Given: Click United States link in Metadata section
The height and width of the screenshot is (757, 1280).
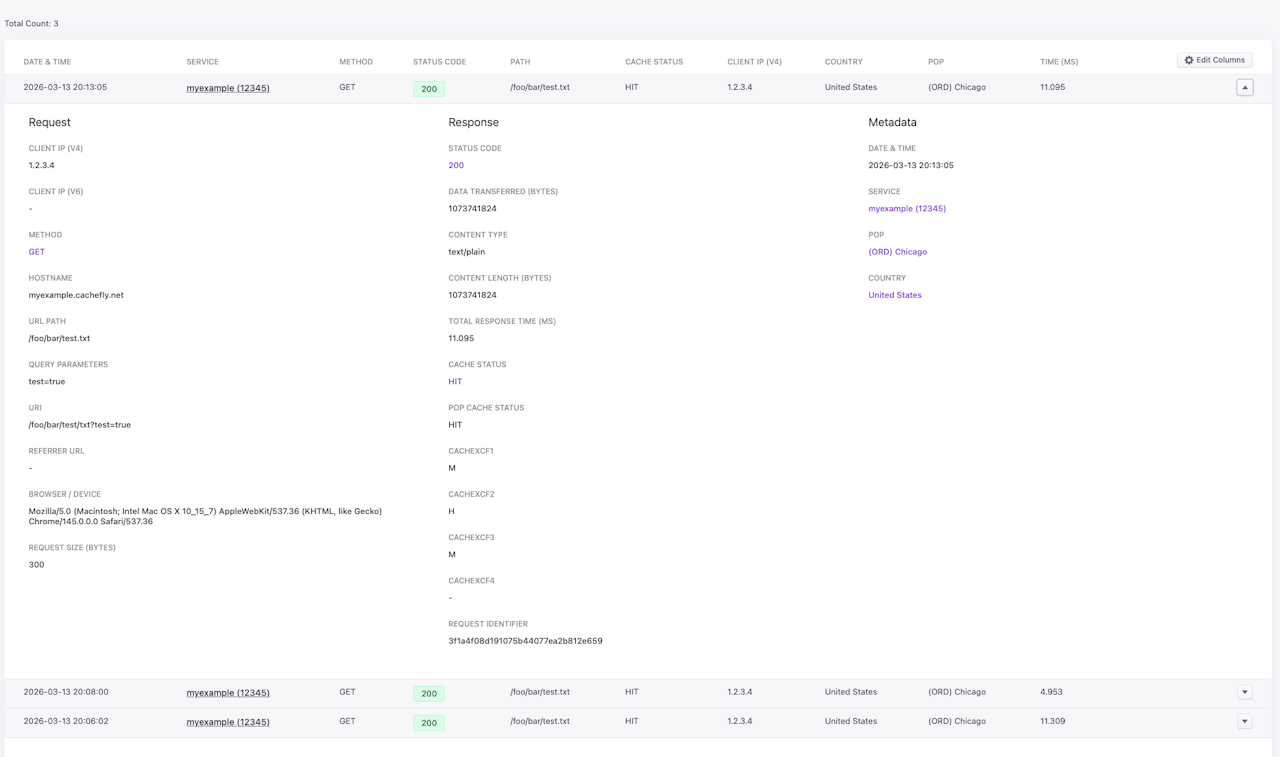Looking at the screenshot, I should 895,295.
